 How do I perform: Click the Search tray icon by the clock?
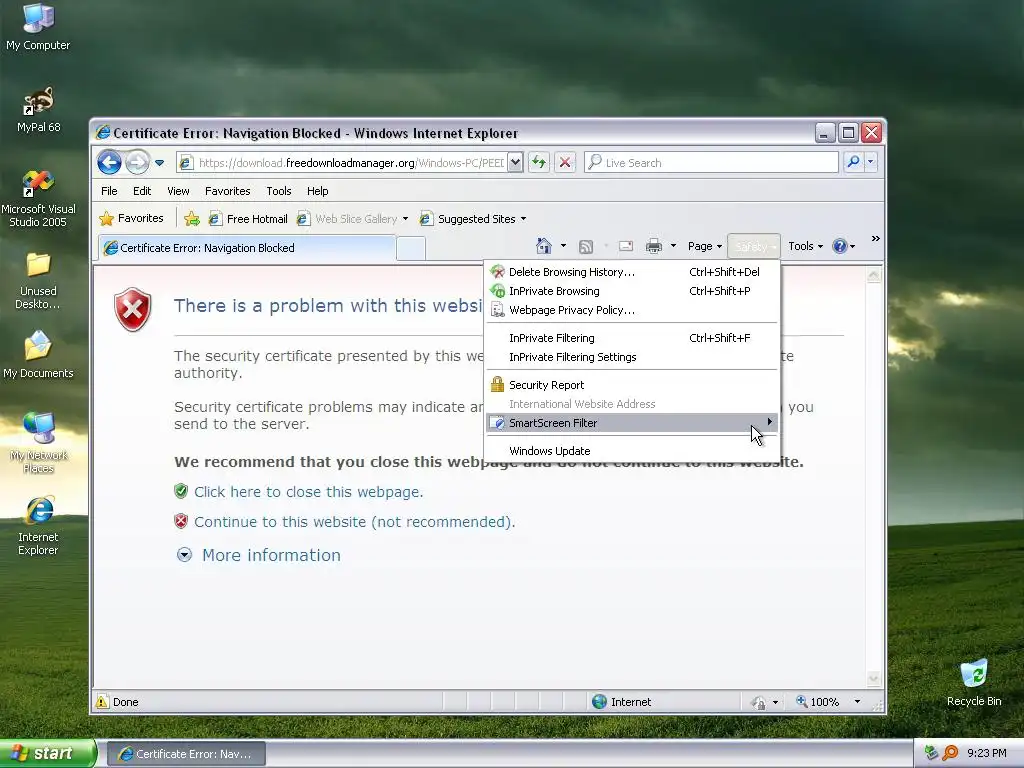coord(950,754)
